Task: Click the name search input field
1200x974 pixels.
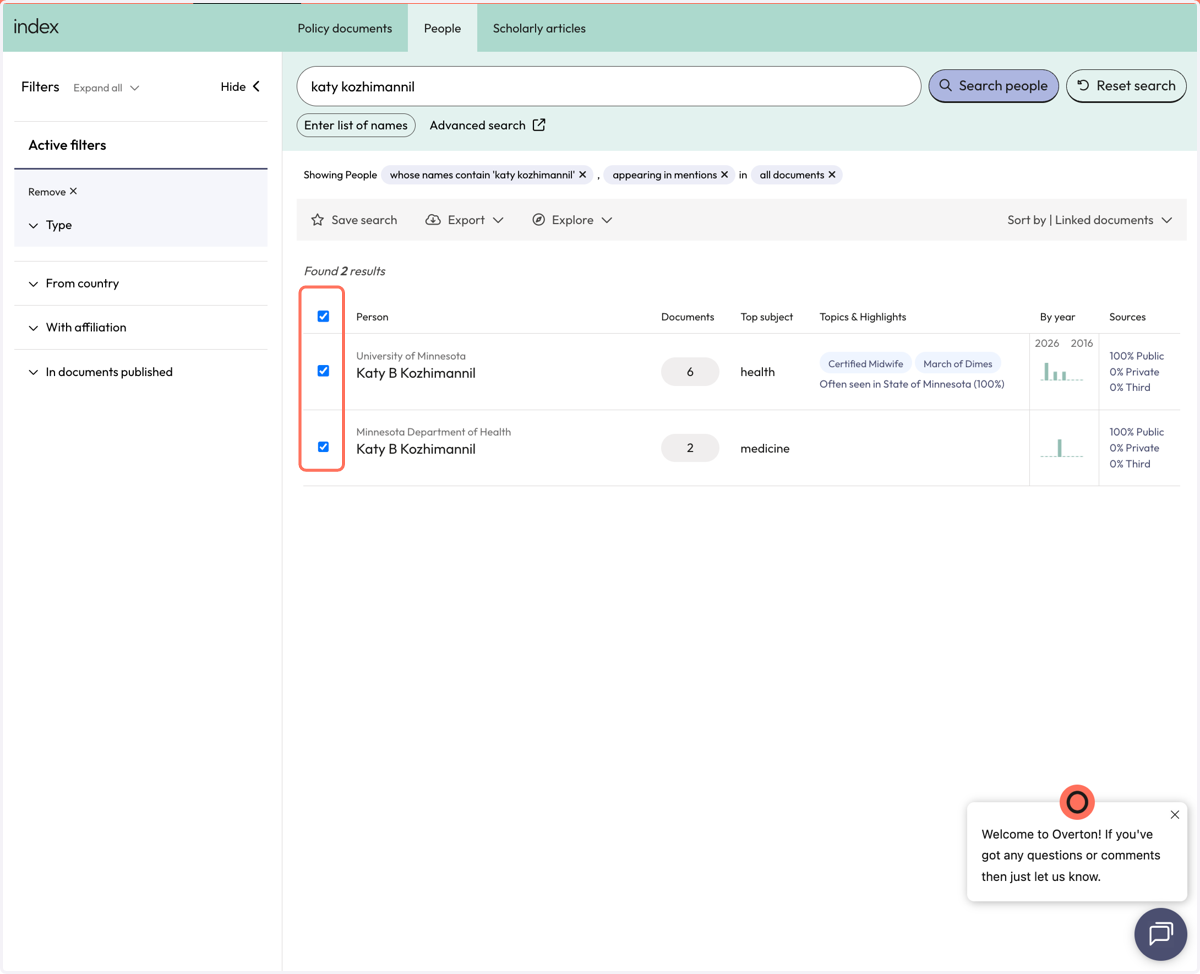Action: [x=609, y=86]
